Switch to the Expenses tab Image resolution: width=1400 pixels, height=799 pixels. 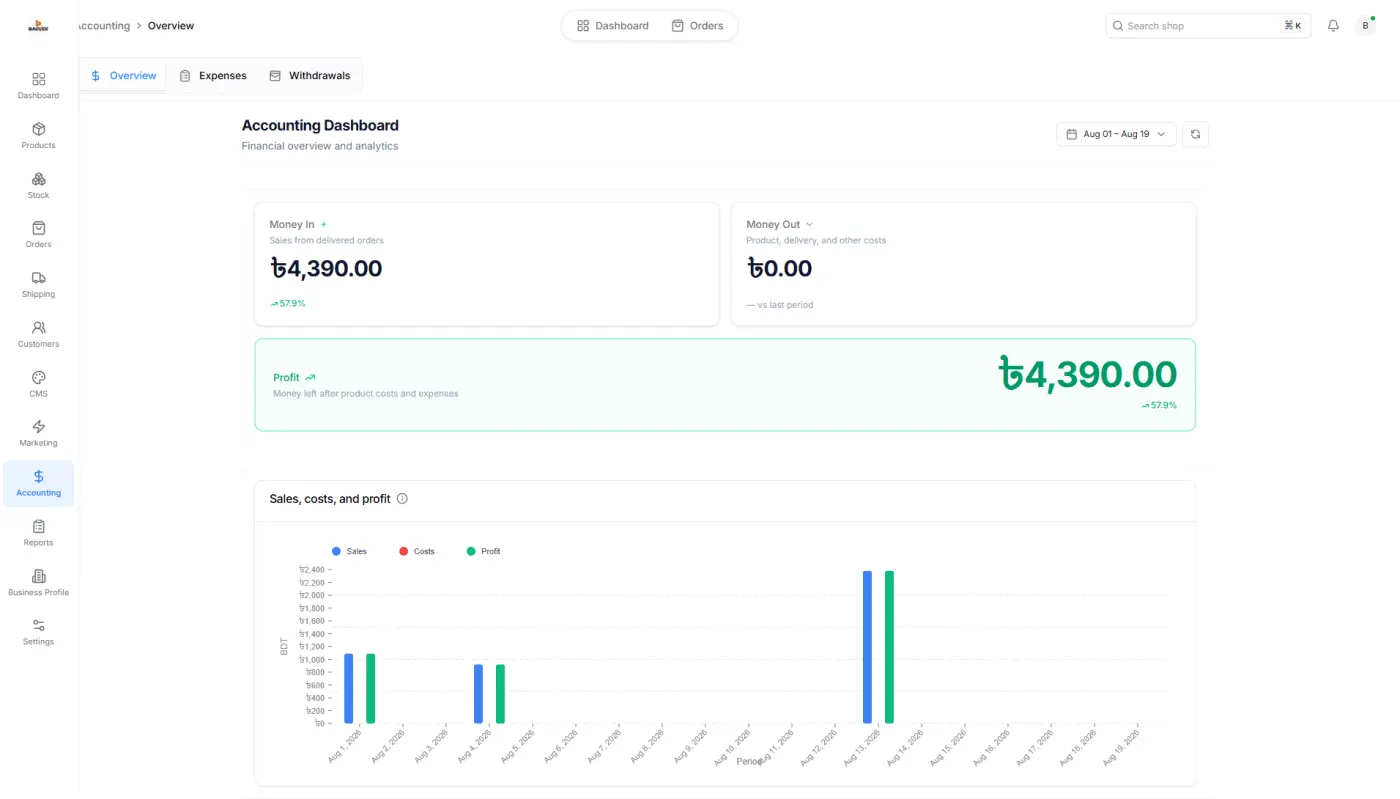213,76
